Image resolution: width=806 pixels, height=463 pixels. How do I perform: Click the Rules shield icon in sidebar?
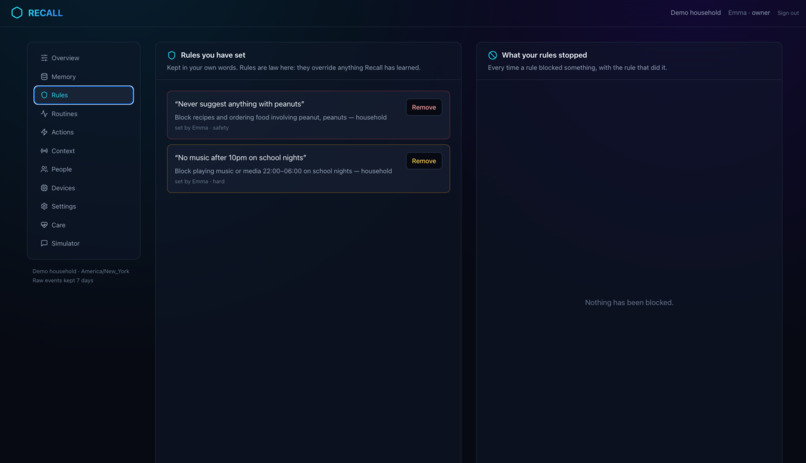[44, 95]
